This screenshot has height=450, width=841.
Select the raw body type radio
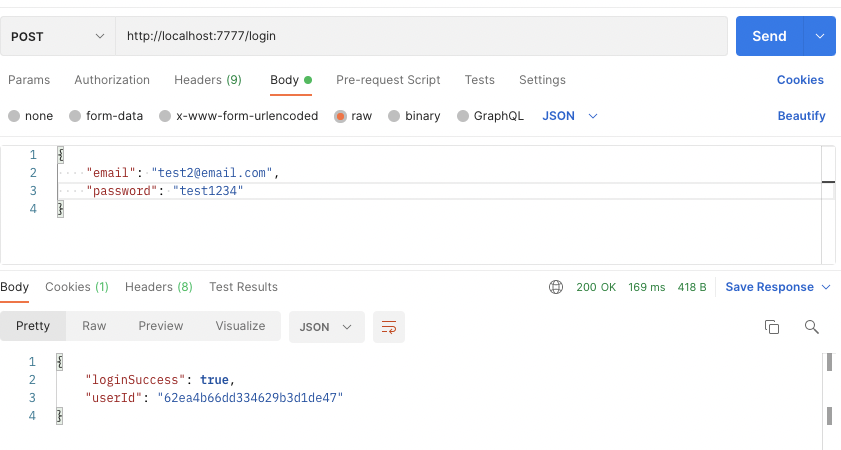[x=341, y=116]
